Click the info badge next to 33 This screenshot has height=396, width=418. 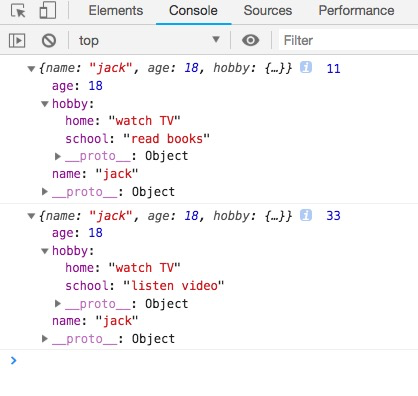pos(306,215)
